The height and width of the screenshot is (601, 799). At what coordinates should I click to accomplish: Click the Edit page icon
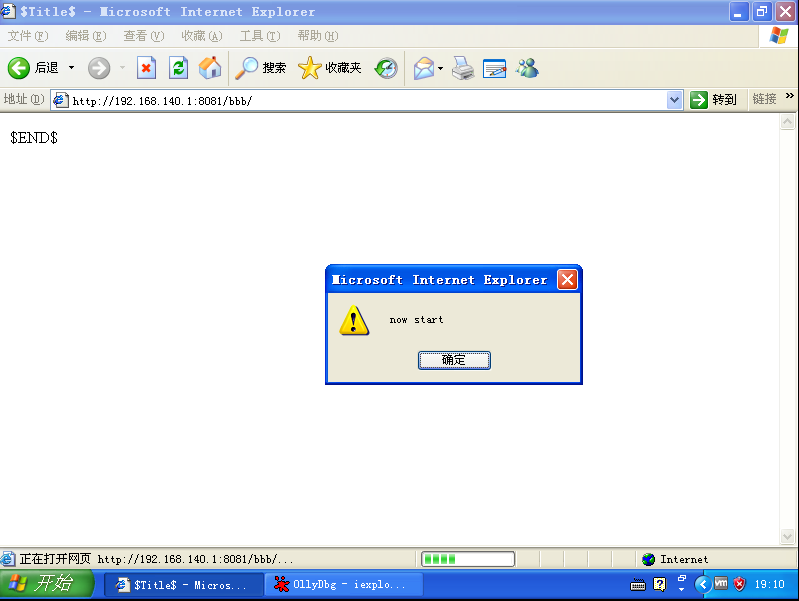click(x=494, y=68)
